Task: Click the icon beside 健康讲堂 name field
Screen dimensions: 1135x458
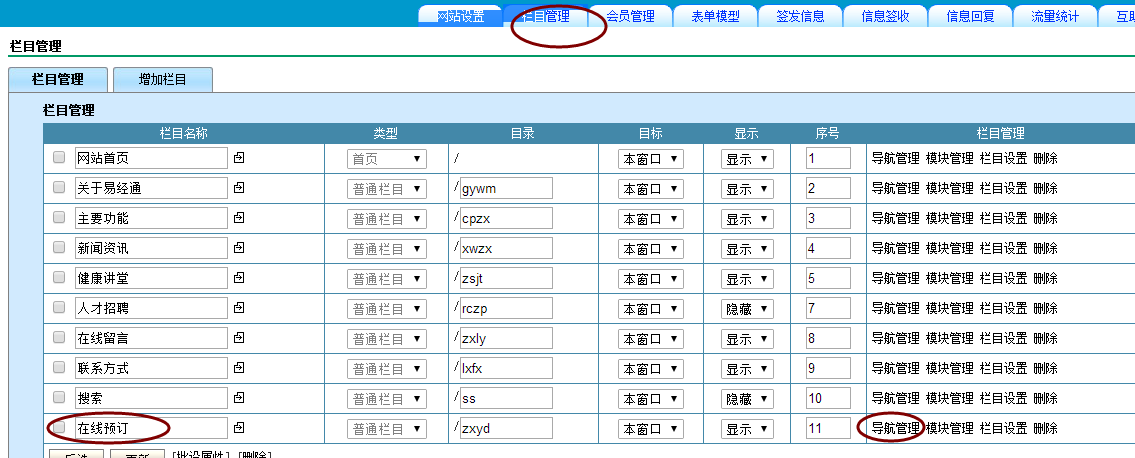Action: coord(239,278)
